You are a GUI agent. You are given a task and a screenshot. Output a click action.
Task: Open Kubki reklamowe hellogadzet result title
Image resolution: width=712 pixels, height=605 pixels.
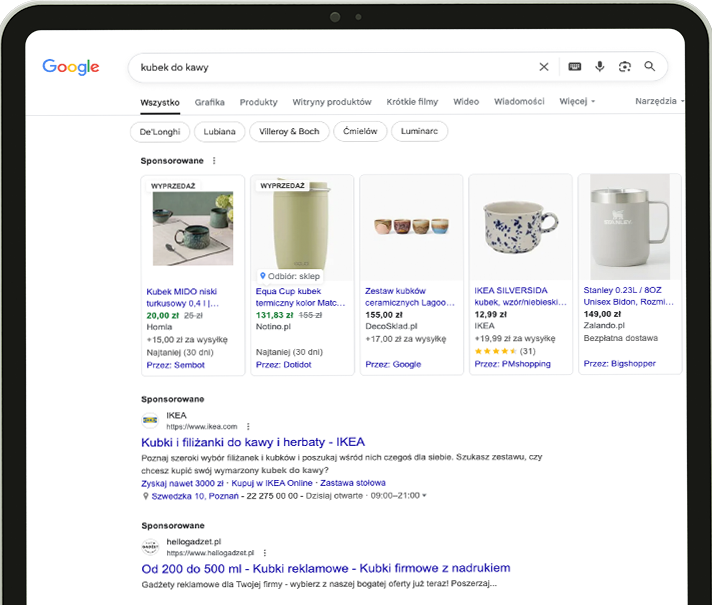[326, 569]
